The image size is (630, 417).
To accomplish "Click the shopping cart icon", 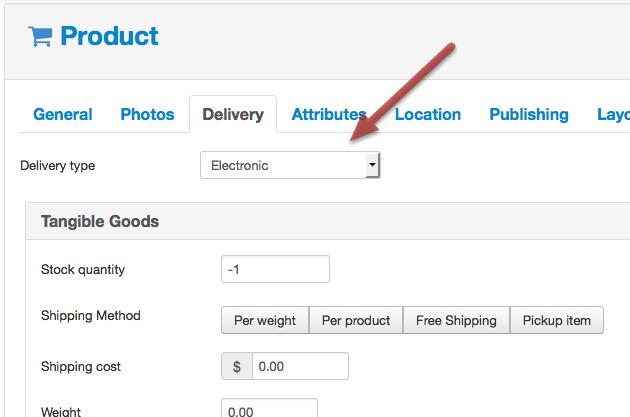I will click(40, 37).
